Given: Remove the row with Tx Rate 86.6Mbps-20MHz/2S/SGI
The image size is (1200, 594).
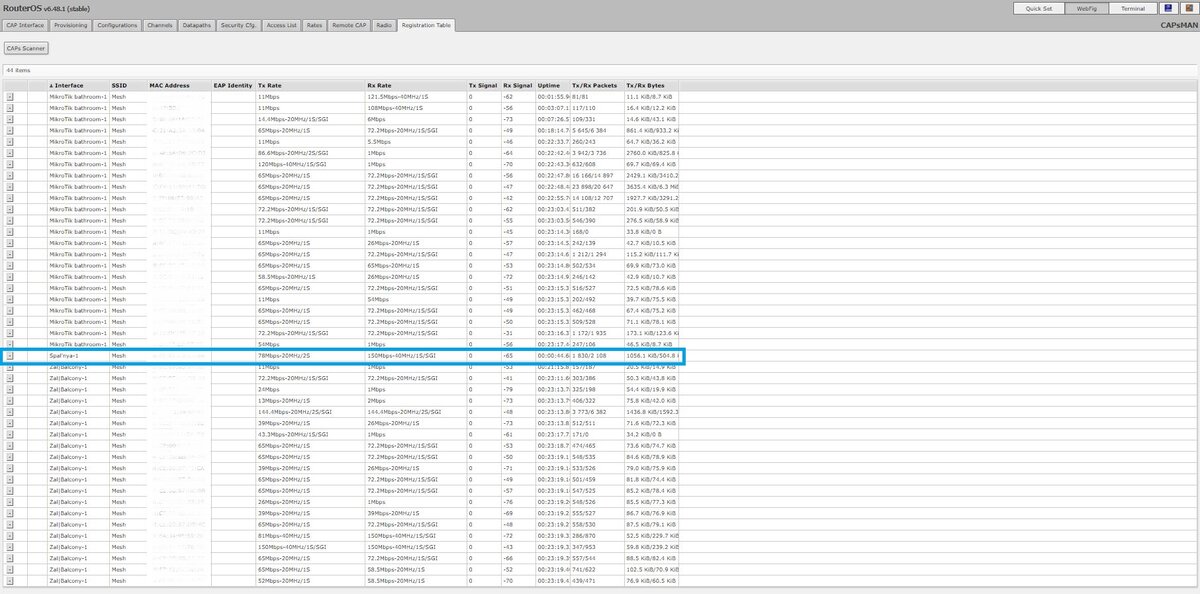Looking at the screenshot, I should coord(10,152).
